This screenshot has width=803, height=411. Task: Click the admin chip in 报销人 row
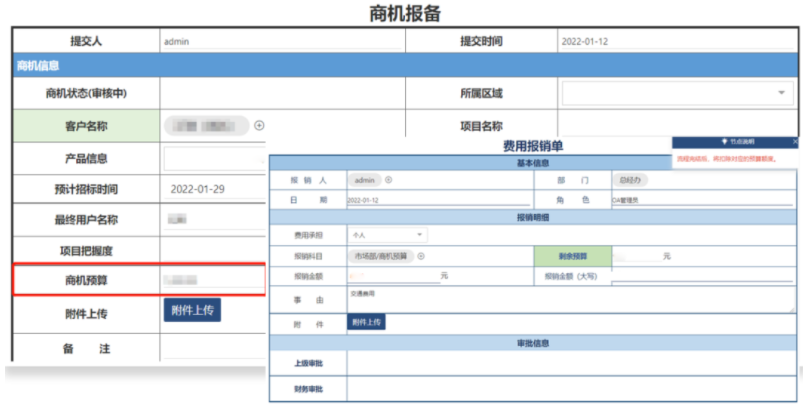pos(365,180)
